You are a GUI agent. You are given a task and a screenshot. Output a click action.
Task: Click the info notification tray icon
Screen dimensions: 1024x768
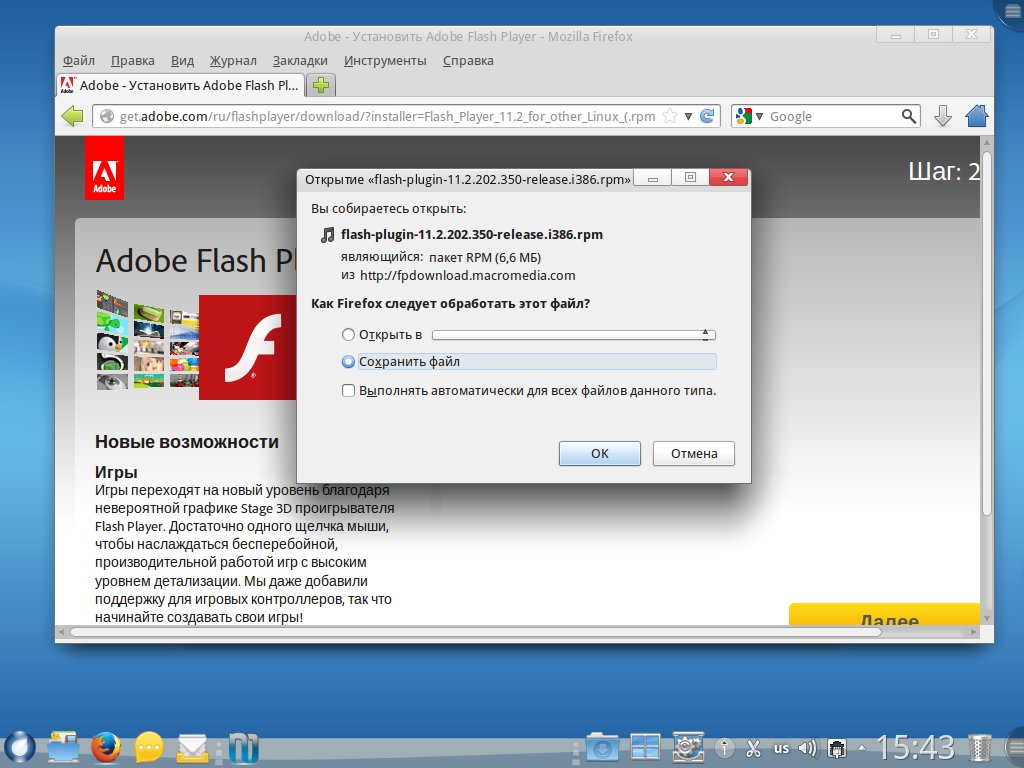[x=724, y=747]
